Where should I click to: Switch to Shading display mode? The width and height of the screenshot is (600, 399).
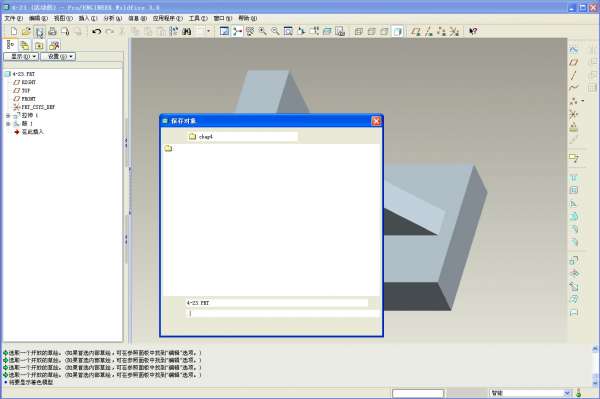(398, 31)
